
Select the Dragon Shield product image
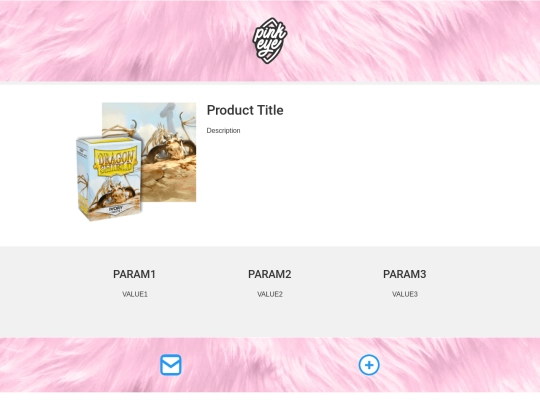(x=136, y=162)
